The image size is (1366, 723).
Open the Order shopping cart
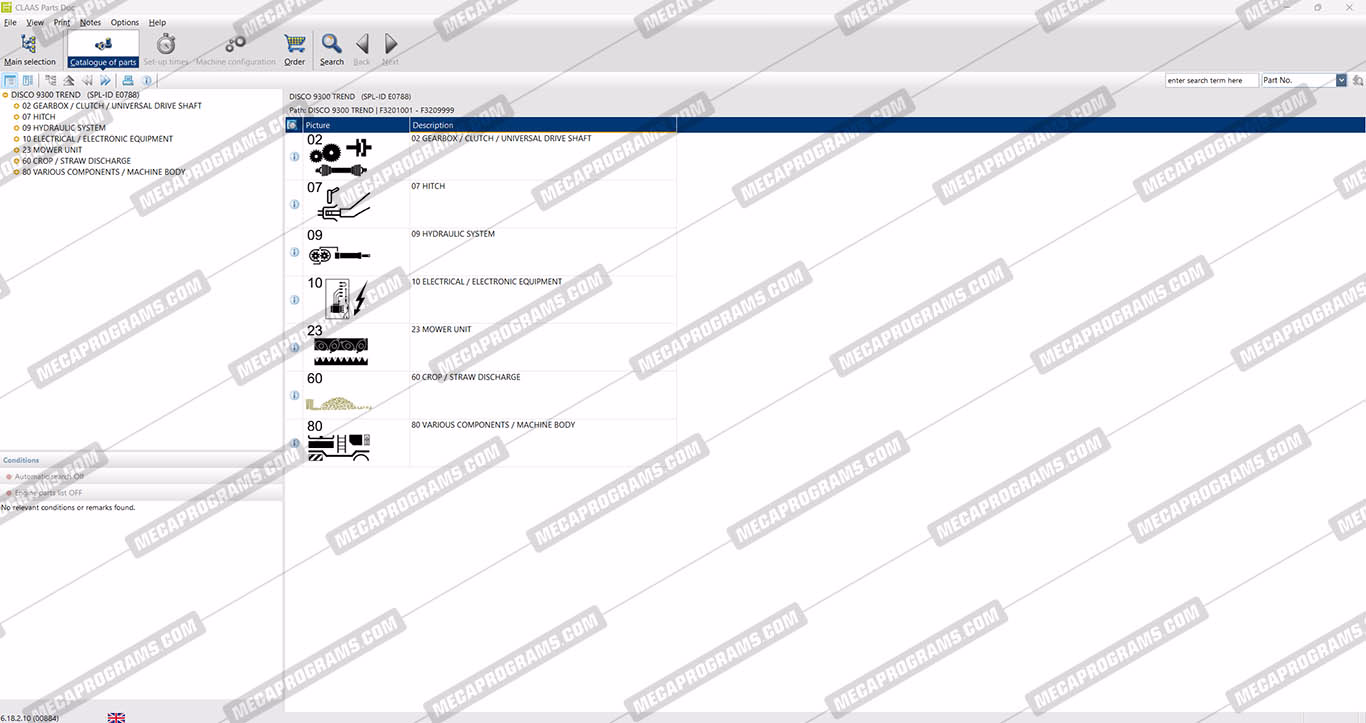tap(294, 50)
